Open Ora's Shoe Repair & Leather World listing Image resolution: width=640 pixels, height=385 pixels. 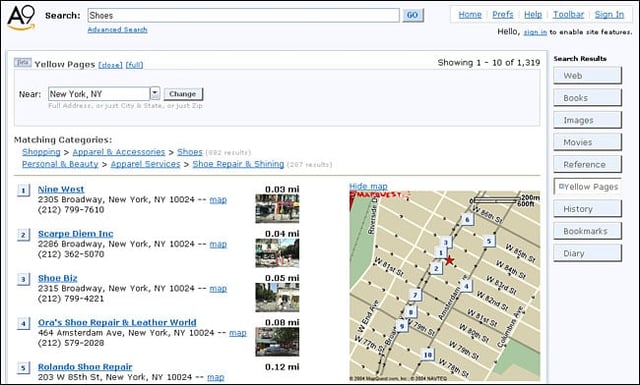(117, 323)
